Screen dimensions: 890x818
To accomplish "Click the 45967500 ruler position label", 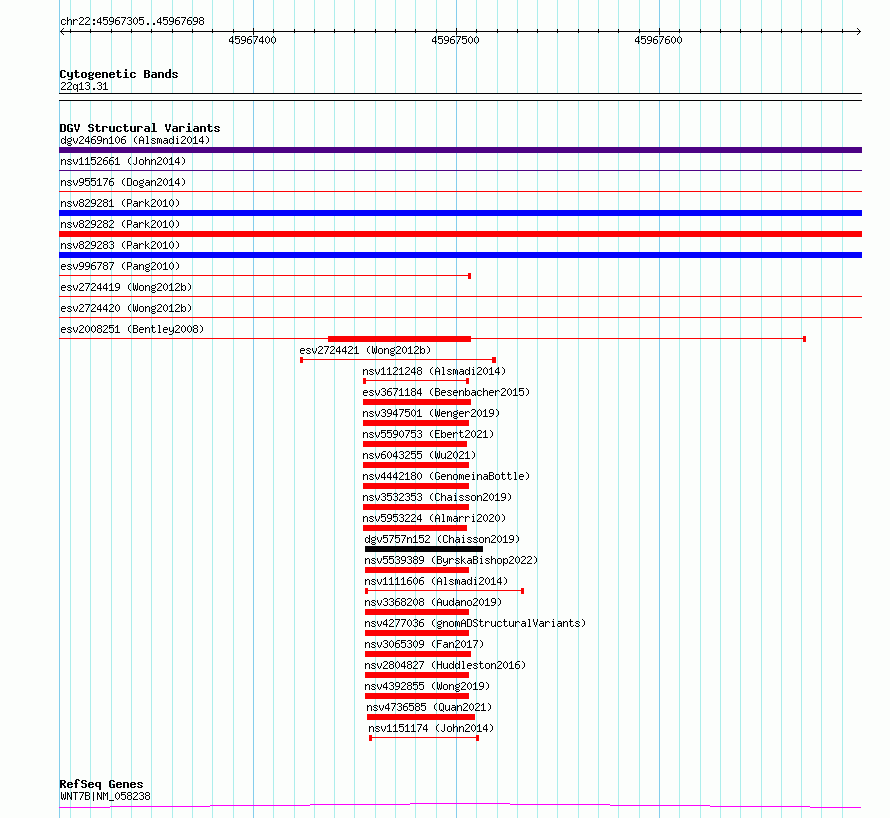I will [x=455, y=40].
